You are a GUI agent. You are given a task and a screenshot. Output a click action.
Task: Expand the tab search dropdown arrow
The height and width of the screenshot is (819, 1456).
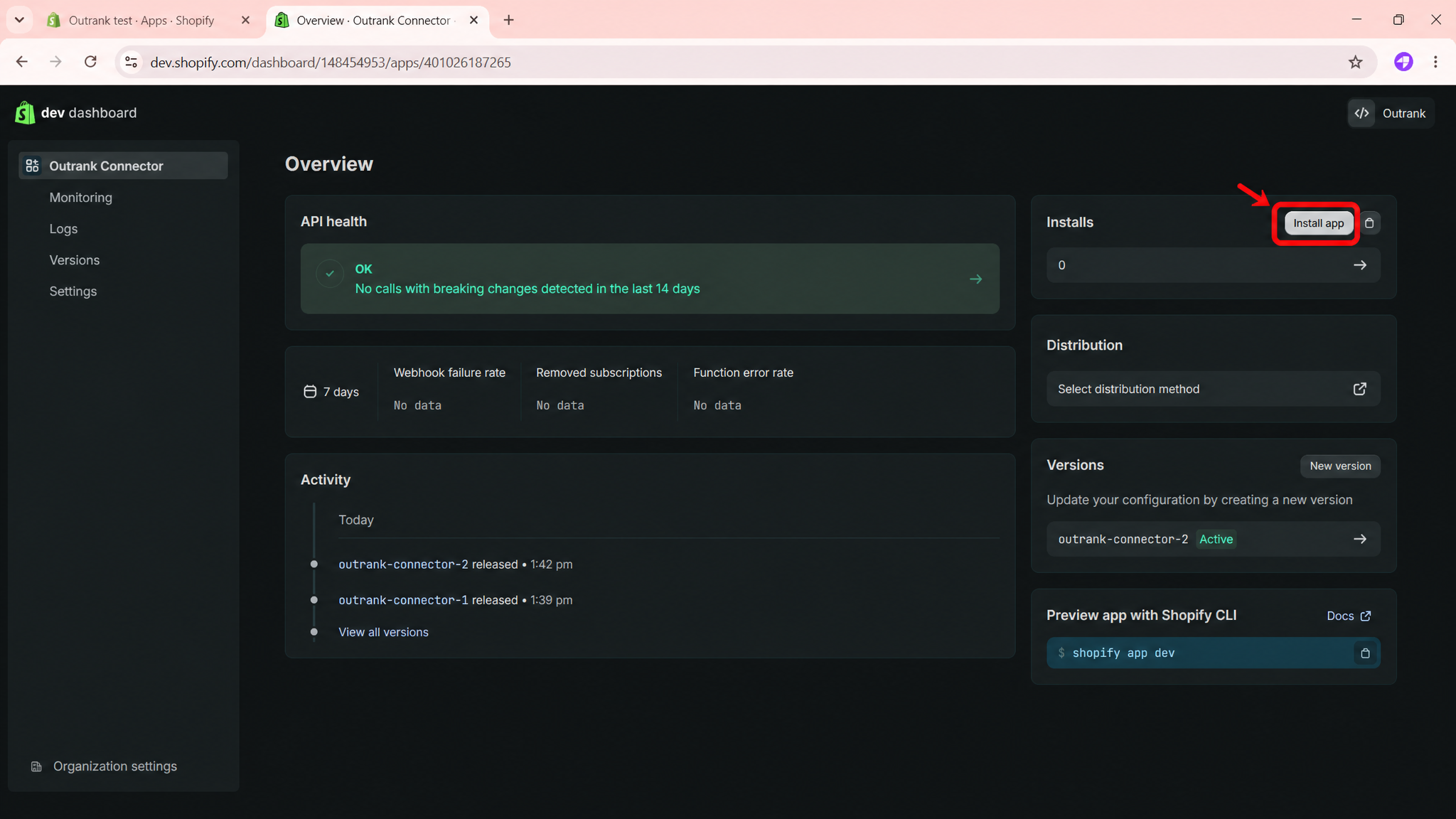click(19, 20)
